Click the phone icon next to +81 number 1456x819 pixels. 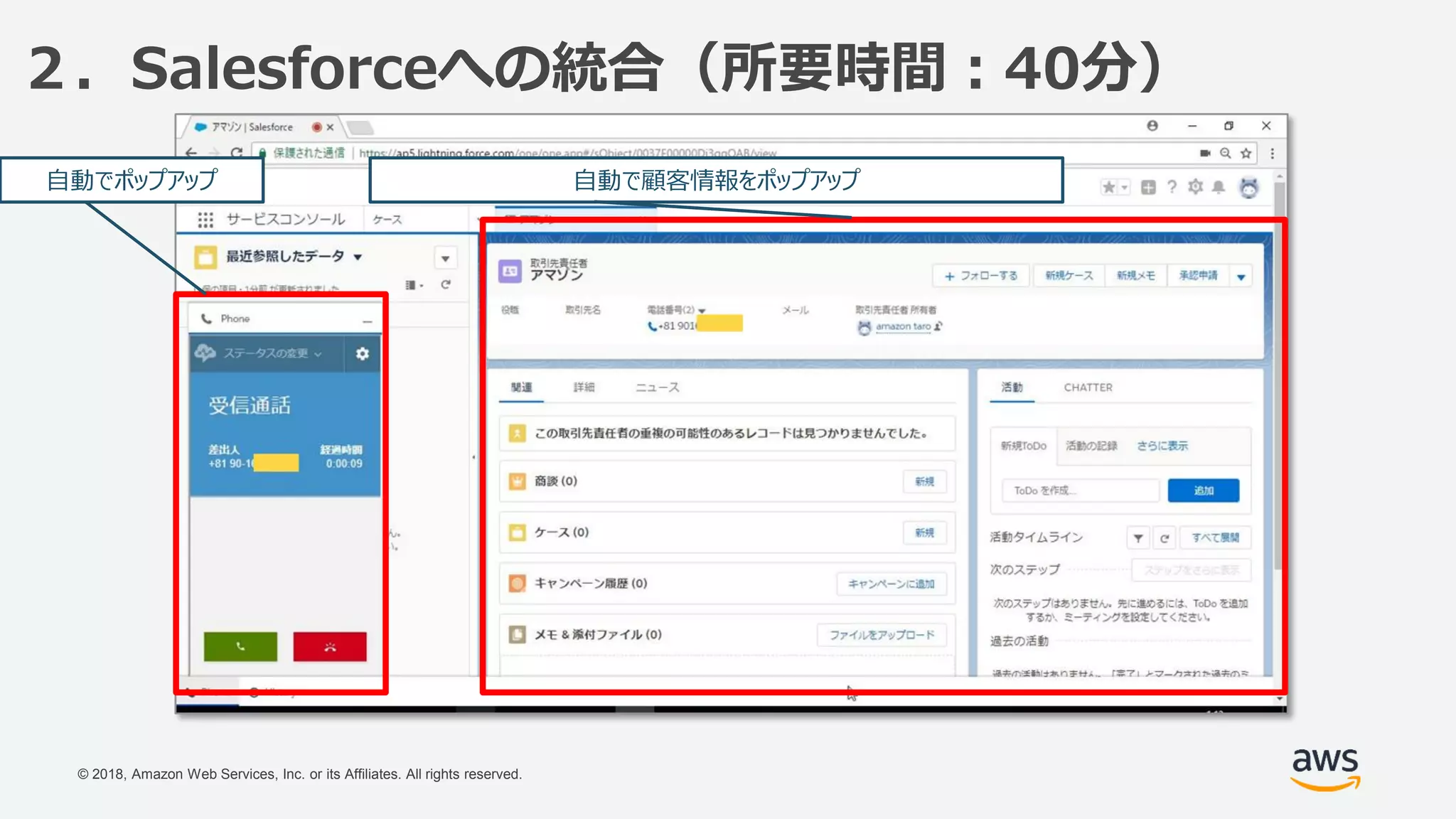tap(652, 326)
